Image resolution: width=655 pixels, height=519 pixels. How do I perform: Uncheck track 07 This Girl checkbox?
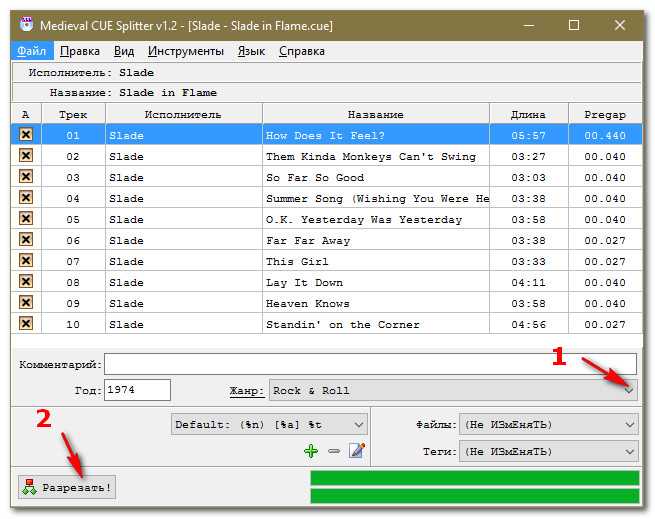[x=26, y=260]
